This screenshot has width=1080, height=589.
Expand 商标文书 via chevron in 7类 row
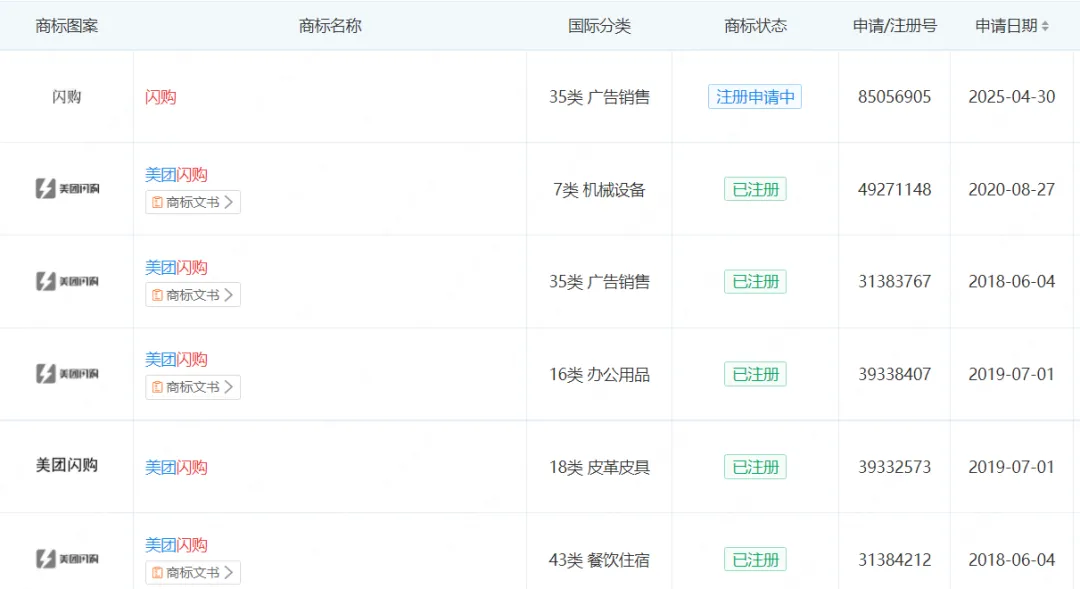pyautogui.click(x=230, y=202)
